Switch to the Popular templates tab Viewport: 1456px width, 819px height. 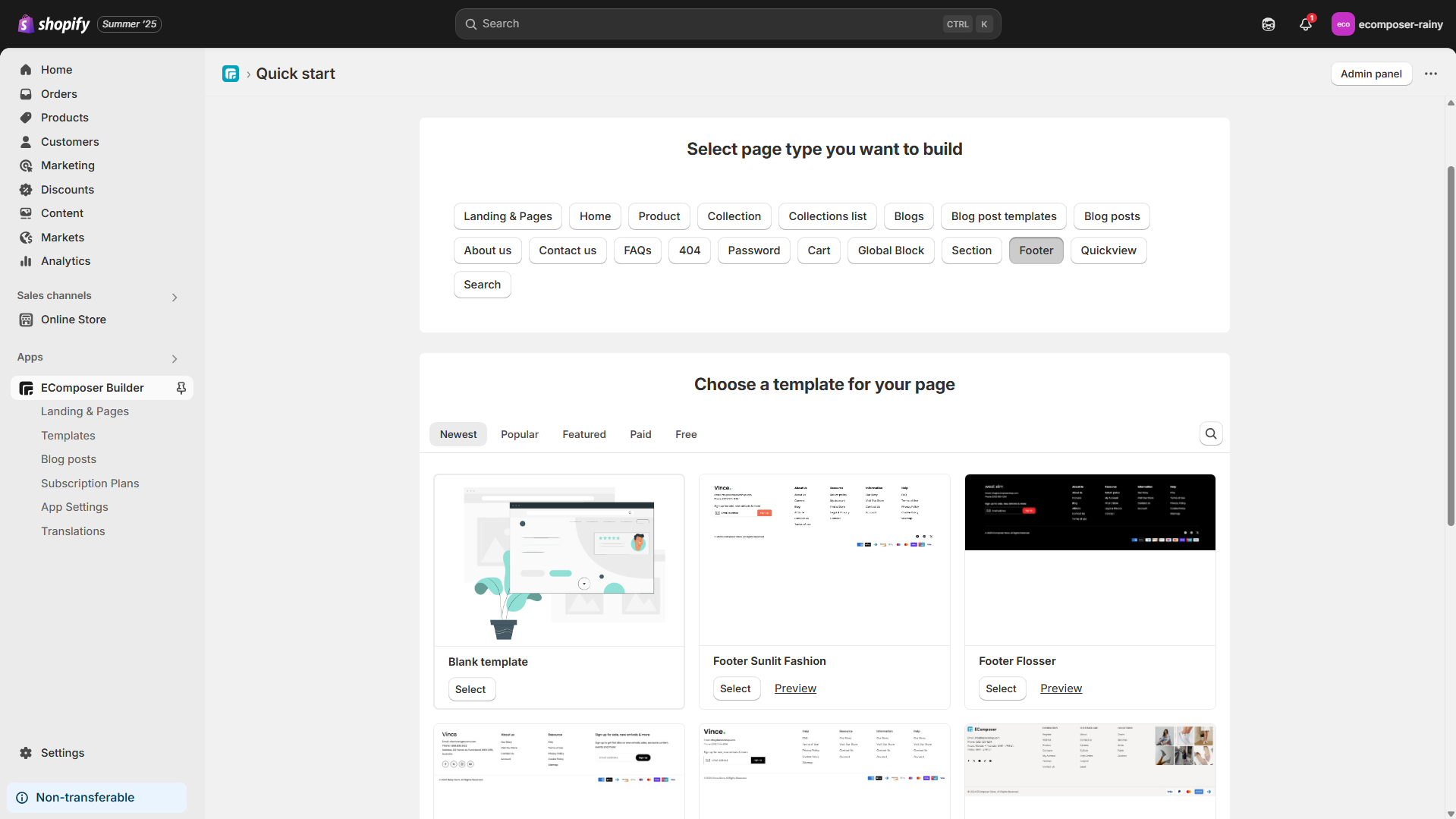[x=519, y=433]
